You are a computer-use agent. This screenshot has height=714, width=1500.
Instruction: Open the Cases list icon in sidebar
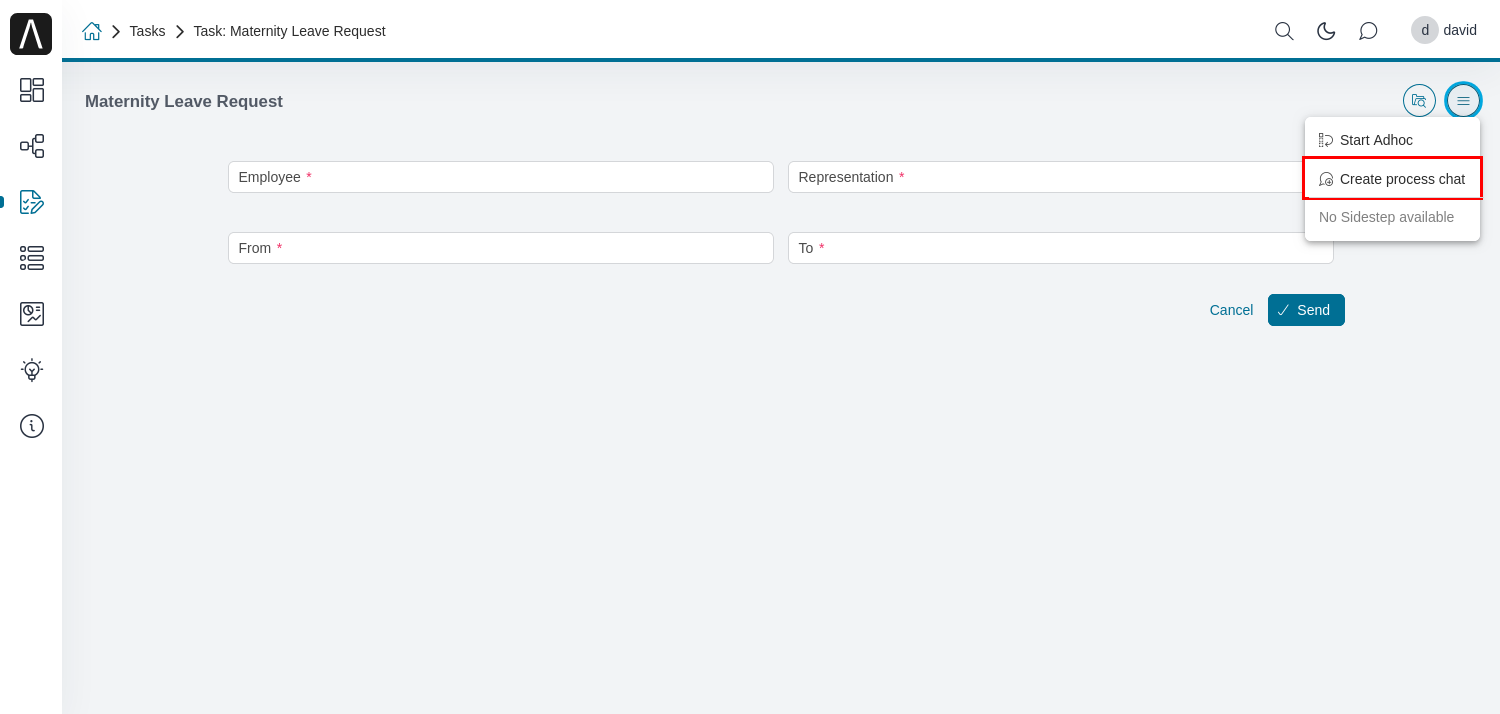[x=31, y=258]
